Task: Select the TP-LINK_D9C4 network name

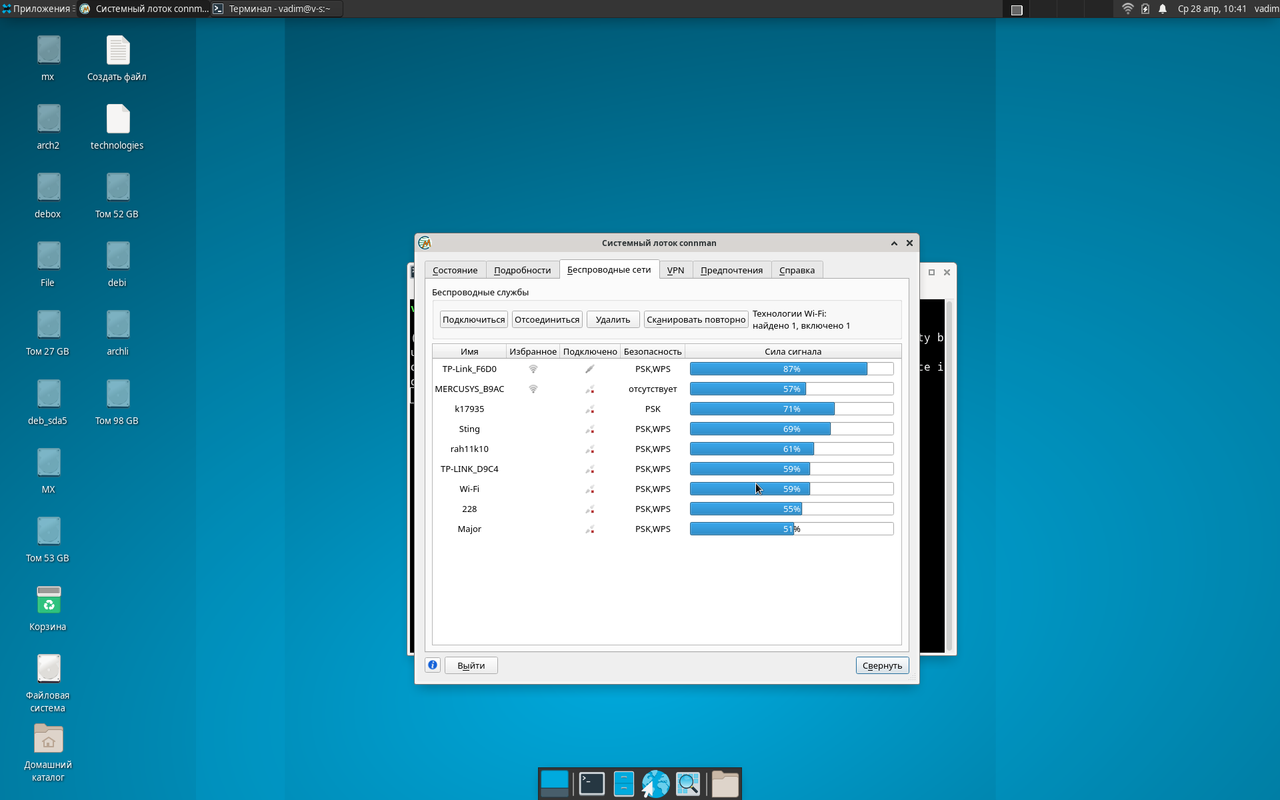Action: pos(469,469)
